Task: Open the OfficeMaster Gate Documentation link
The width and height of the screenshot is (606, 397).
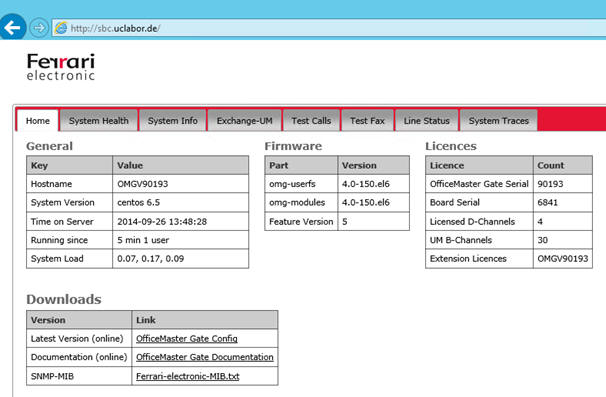Action: 204,357
